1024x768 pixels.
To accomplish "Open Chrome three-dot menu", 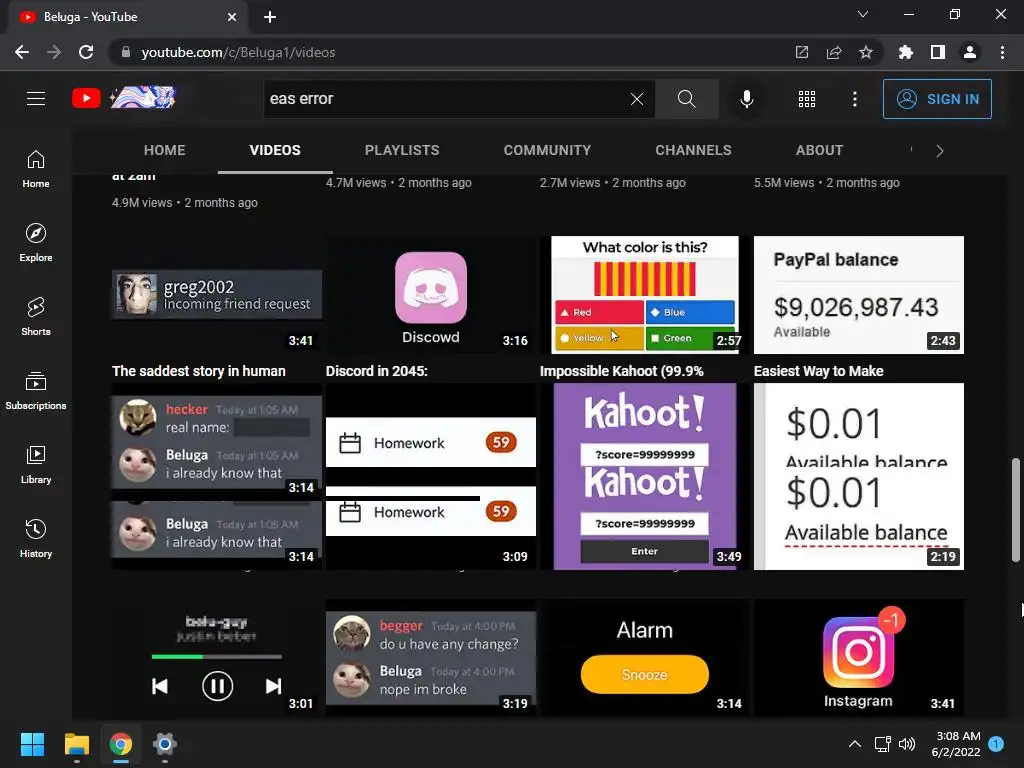I will 1002,52.
